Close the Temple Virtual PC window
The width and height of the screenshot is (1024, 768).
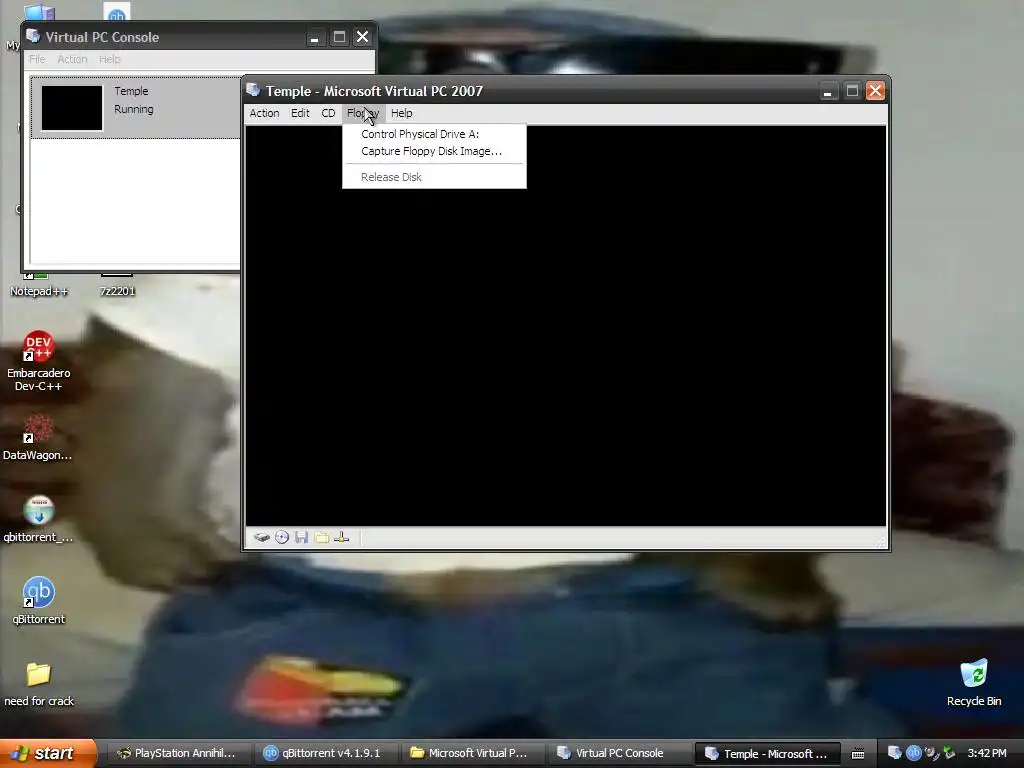tap(875, 91)
